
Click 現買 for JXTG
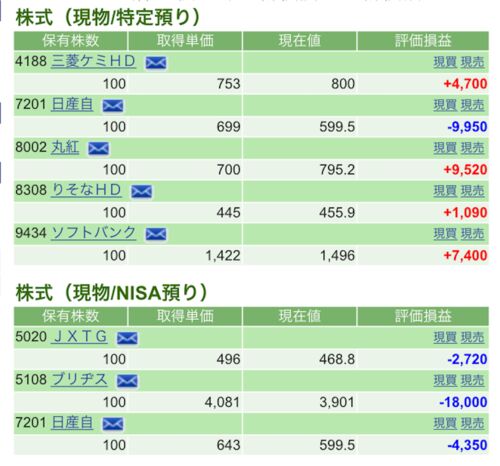(445, 338)
